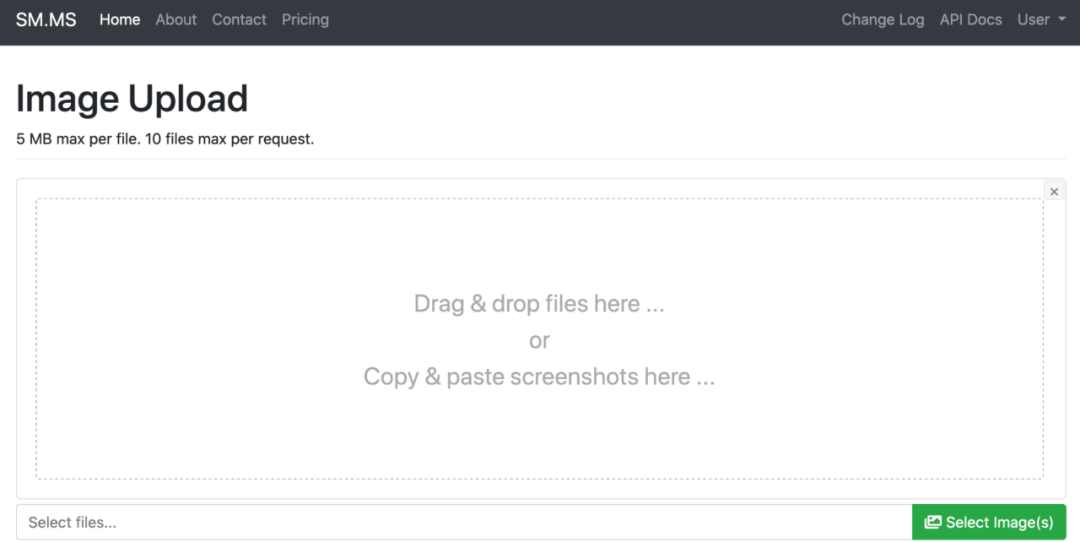
Task: Click the 'or' text in the drop zone
Action: coord(539,341)
